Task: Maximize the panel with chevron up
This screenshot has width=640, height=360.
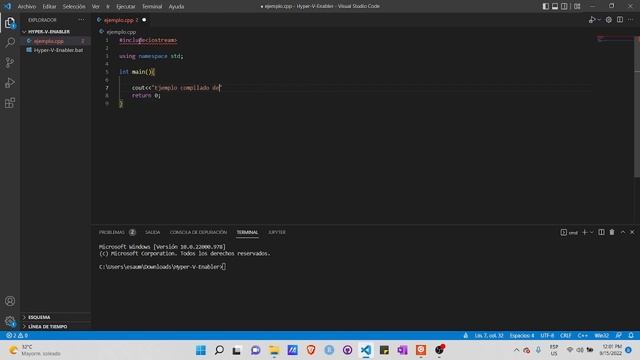Action: click(x=623, y=232)
